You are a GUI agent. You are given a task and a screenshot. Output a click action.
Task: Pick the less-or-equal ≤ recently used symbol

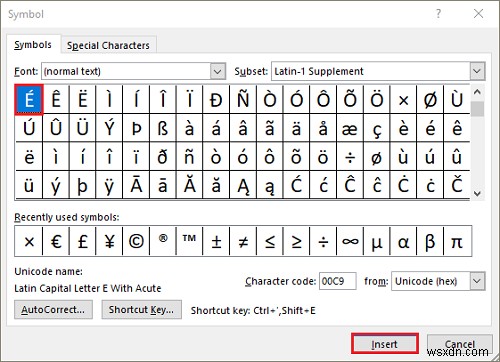pos(270,241)
